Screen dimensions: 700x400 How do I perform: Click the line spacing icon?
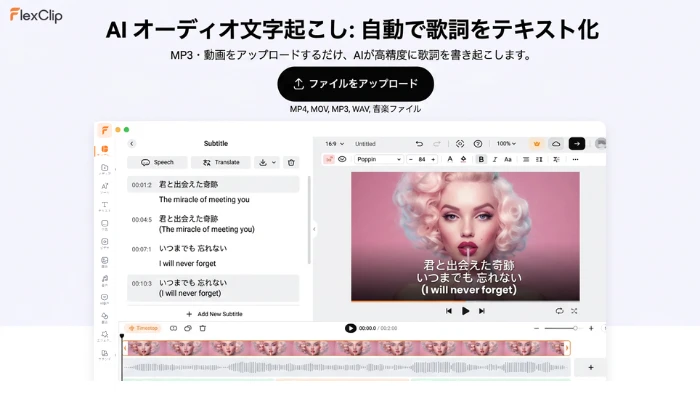539,159
